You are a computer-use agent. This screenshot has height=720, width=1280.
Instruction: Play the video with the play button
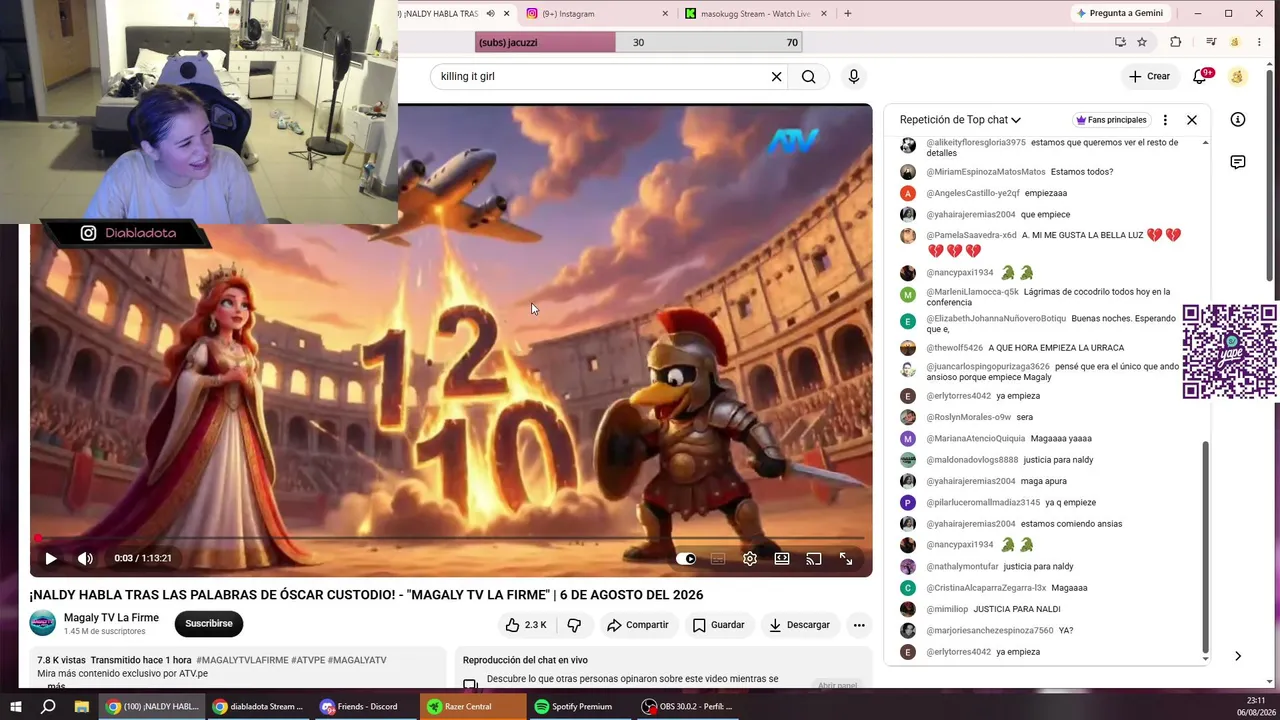click(x=51, y=559)
